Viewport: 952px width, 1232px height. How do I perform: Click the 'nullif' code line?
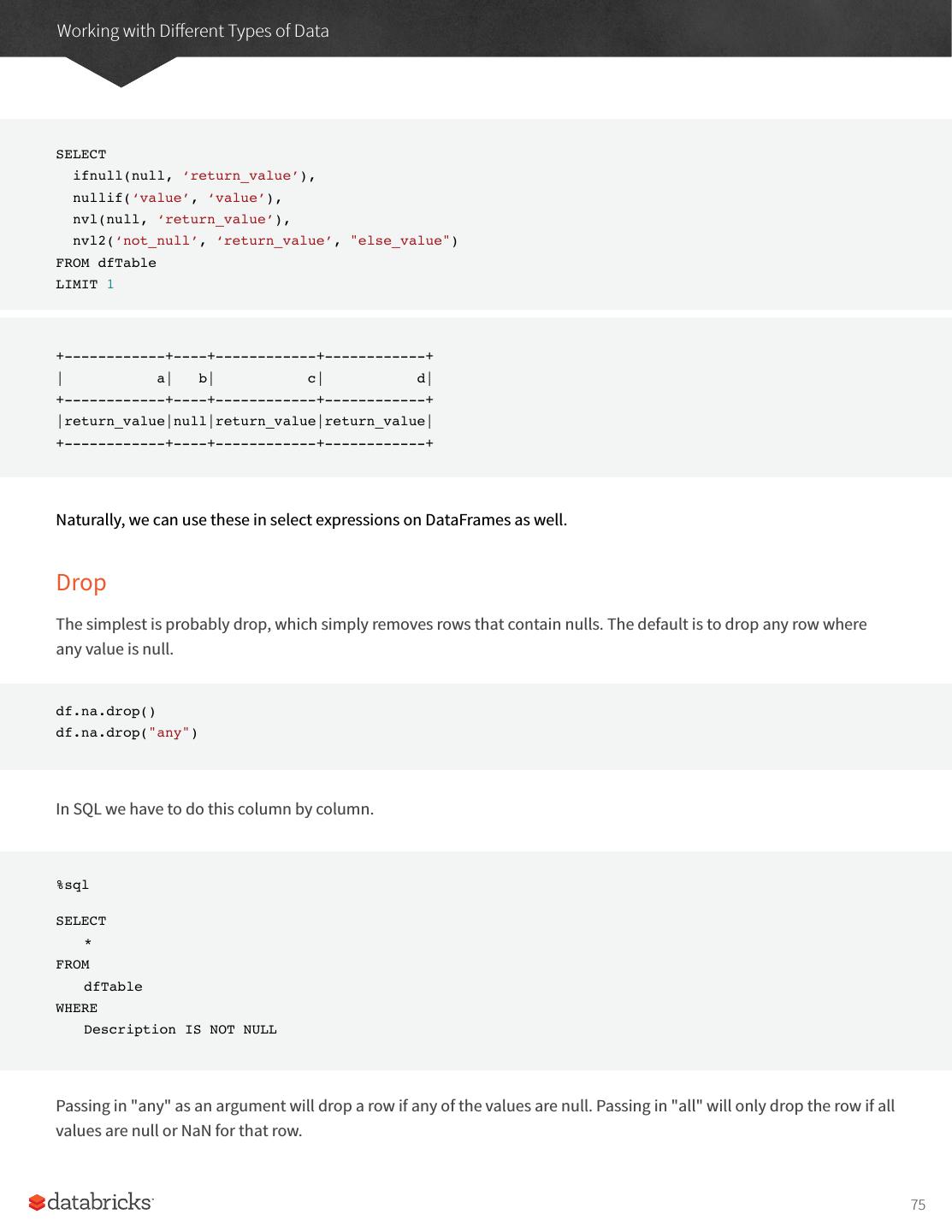[x=177, y=198]
